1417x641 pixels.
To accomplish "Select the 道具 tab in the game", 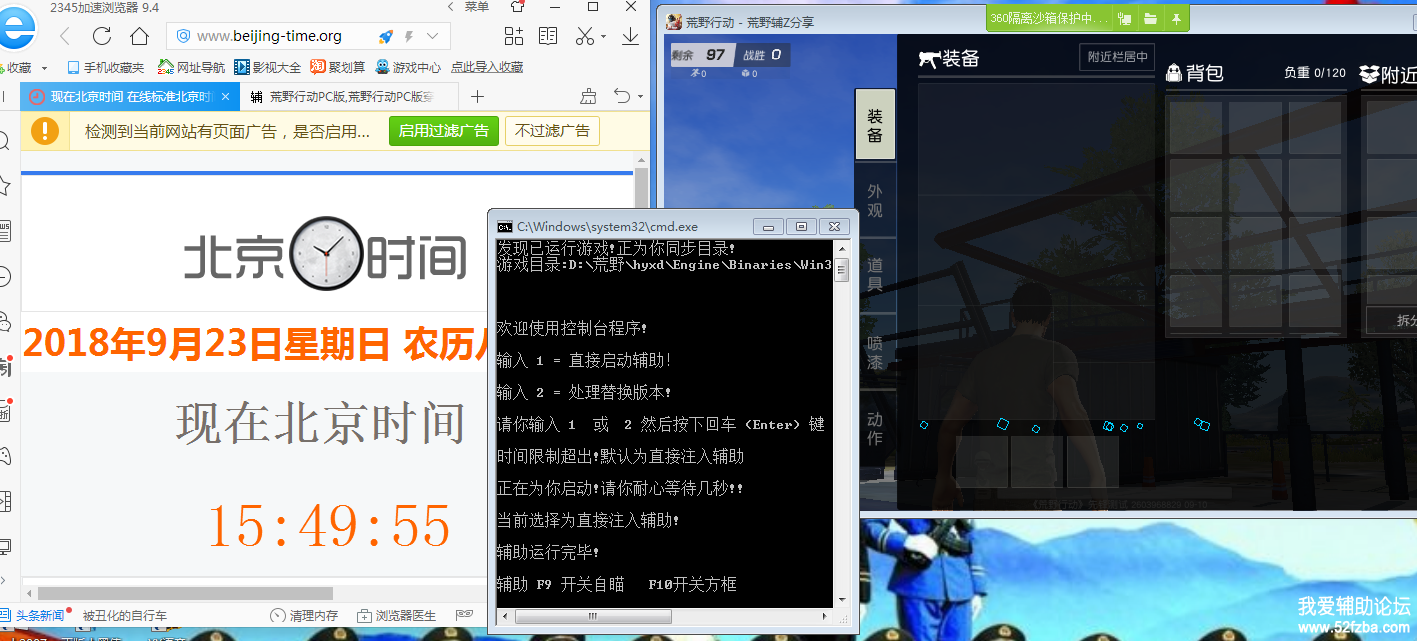I will [875, 275].
